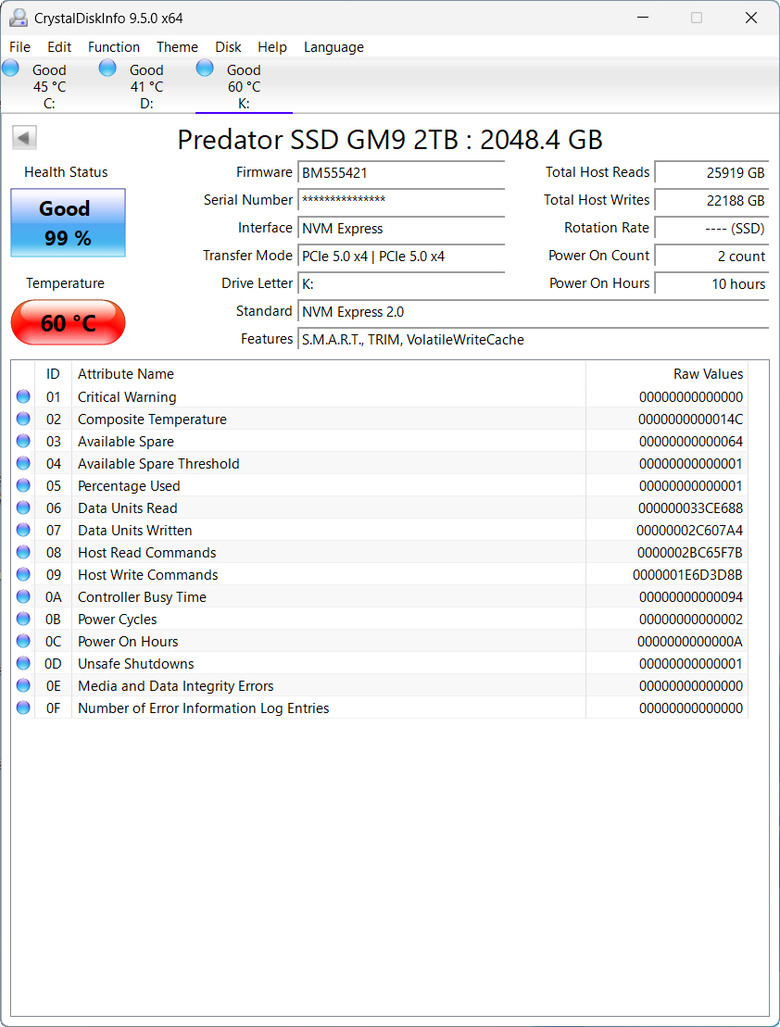Click Power On Count value 2 count
The height and width of the screenshot is (1027, 780).
click(x=712, y=256)
